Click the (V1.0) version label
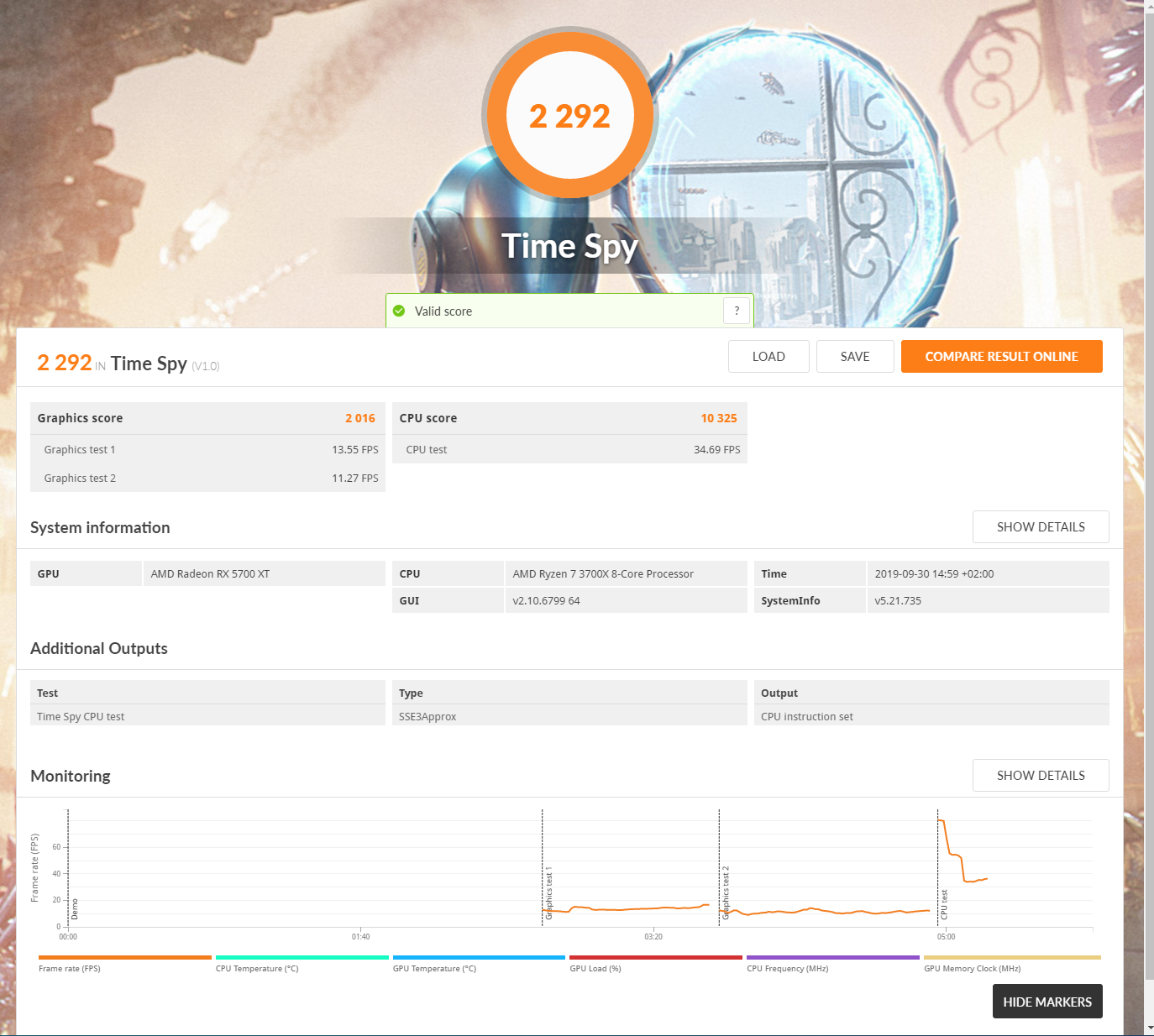Viewport: 1154px width, 1036px height. 206,366
